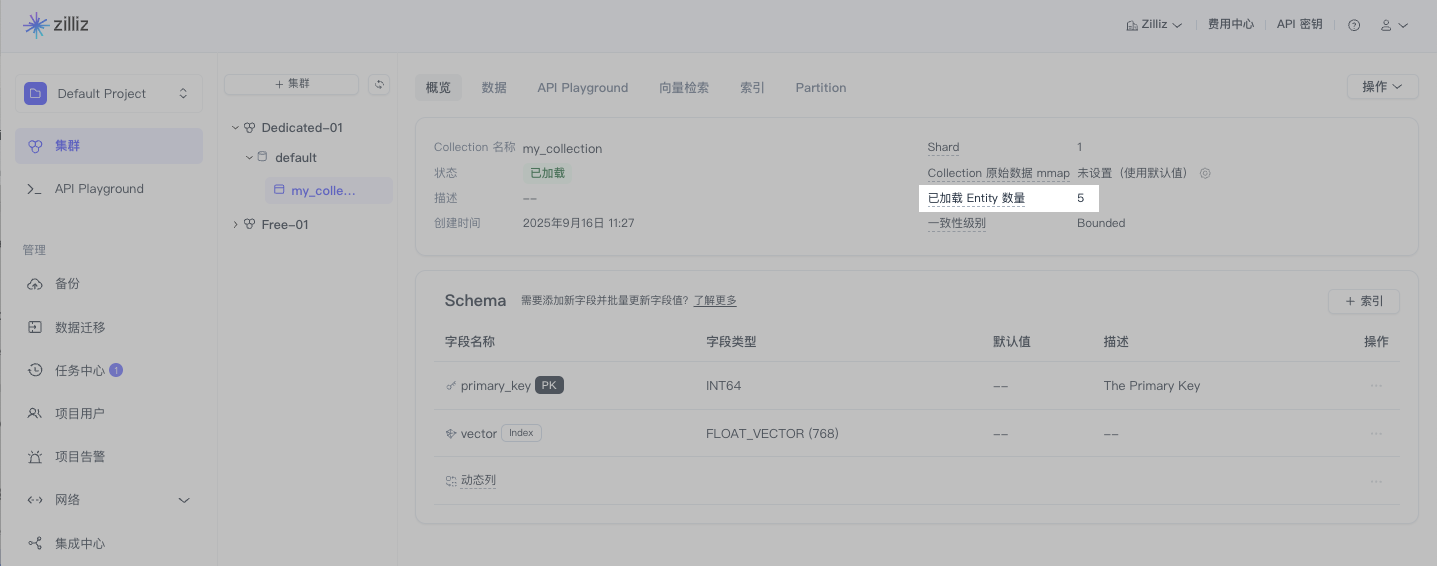The height and width of the screenshot is (566, 1437).
Task: Switch to the 向量检索 tab
Action: coord(684,88)
